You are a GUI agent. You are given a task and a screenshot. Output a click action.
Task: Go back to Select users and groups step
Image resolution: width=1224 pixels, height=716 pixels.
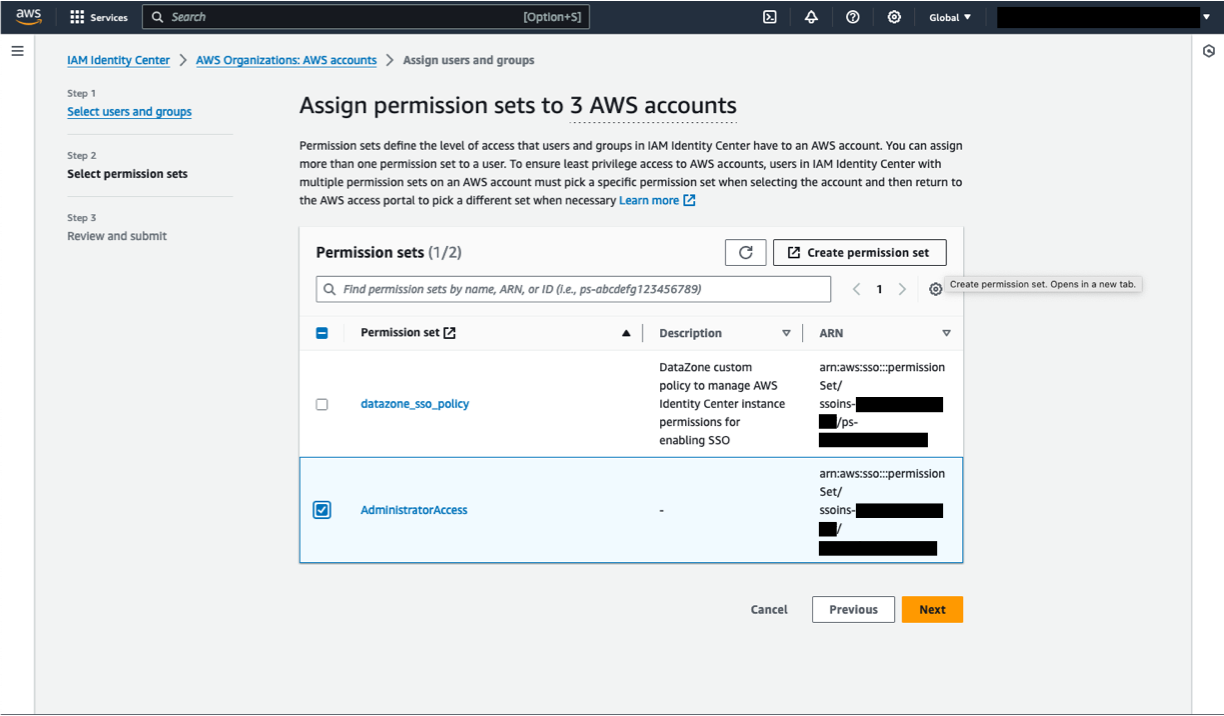[129, 112]
